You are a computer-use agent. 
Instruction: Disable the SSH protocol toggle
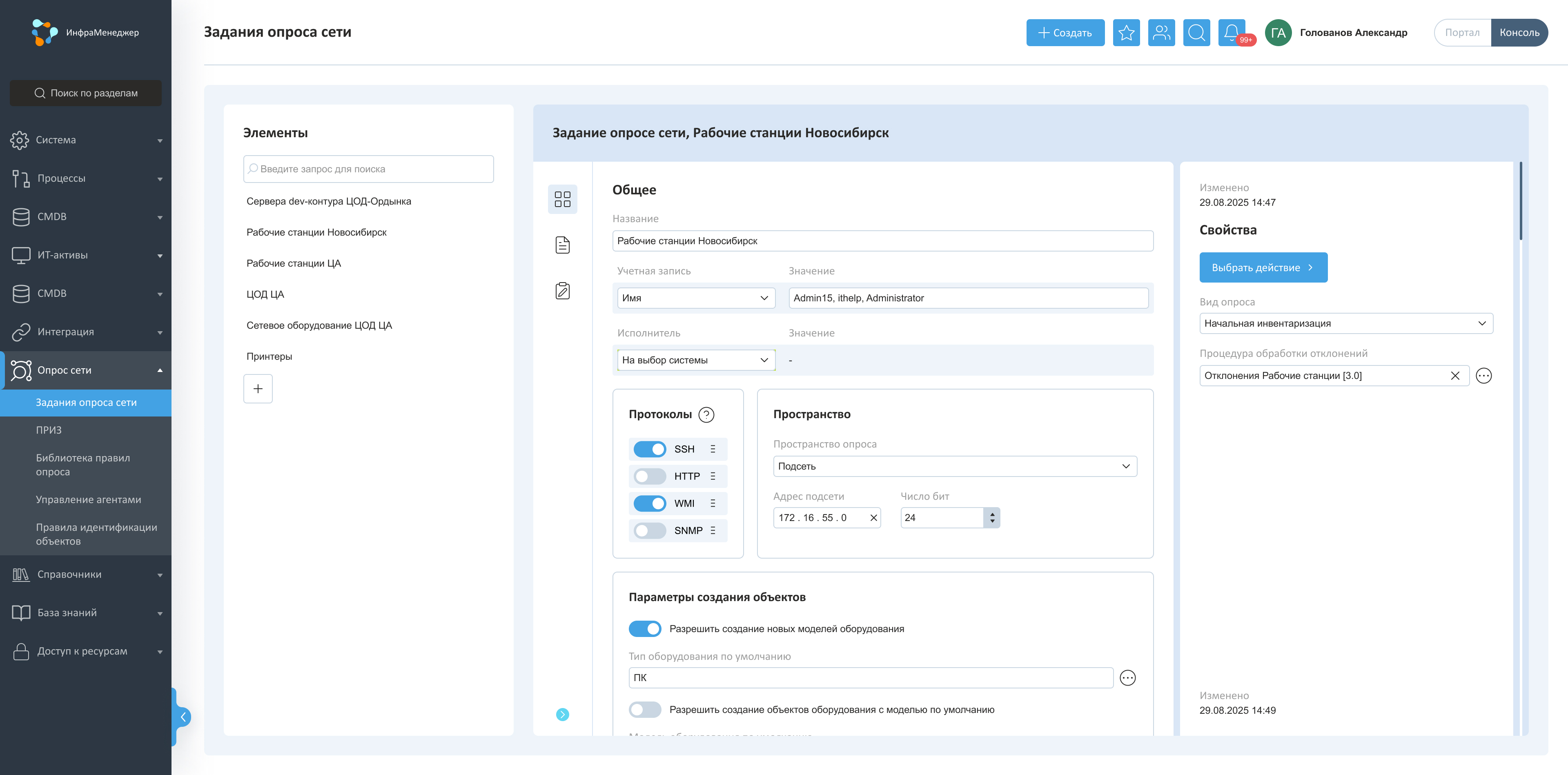[x=650, y=449]
